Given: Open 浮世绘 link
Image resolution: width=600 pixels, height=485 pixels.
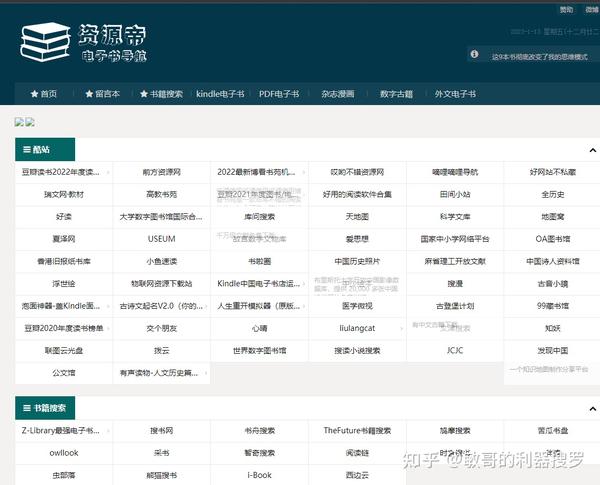Looking at the screenshot, I should (x=64, y=284).
